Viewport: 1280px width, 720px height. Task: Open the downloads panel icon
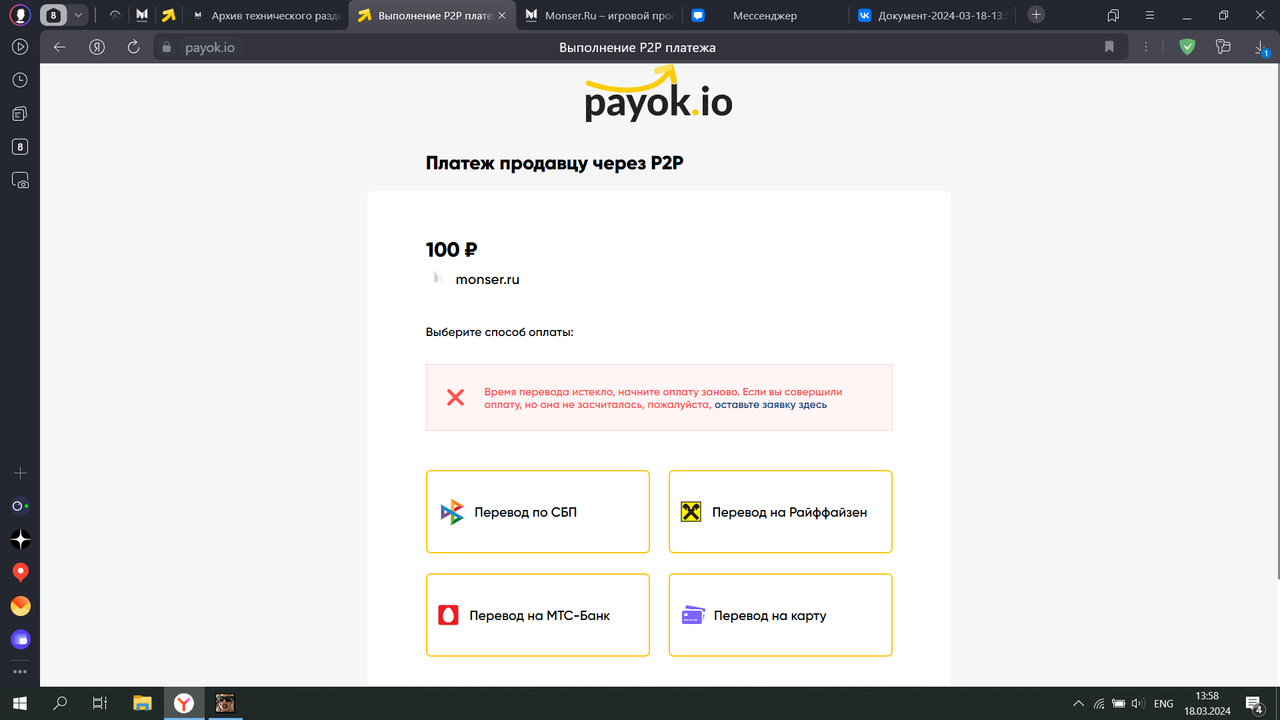coord(1261,47)
